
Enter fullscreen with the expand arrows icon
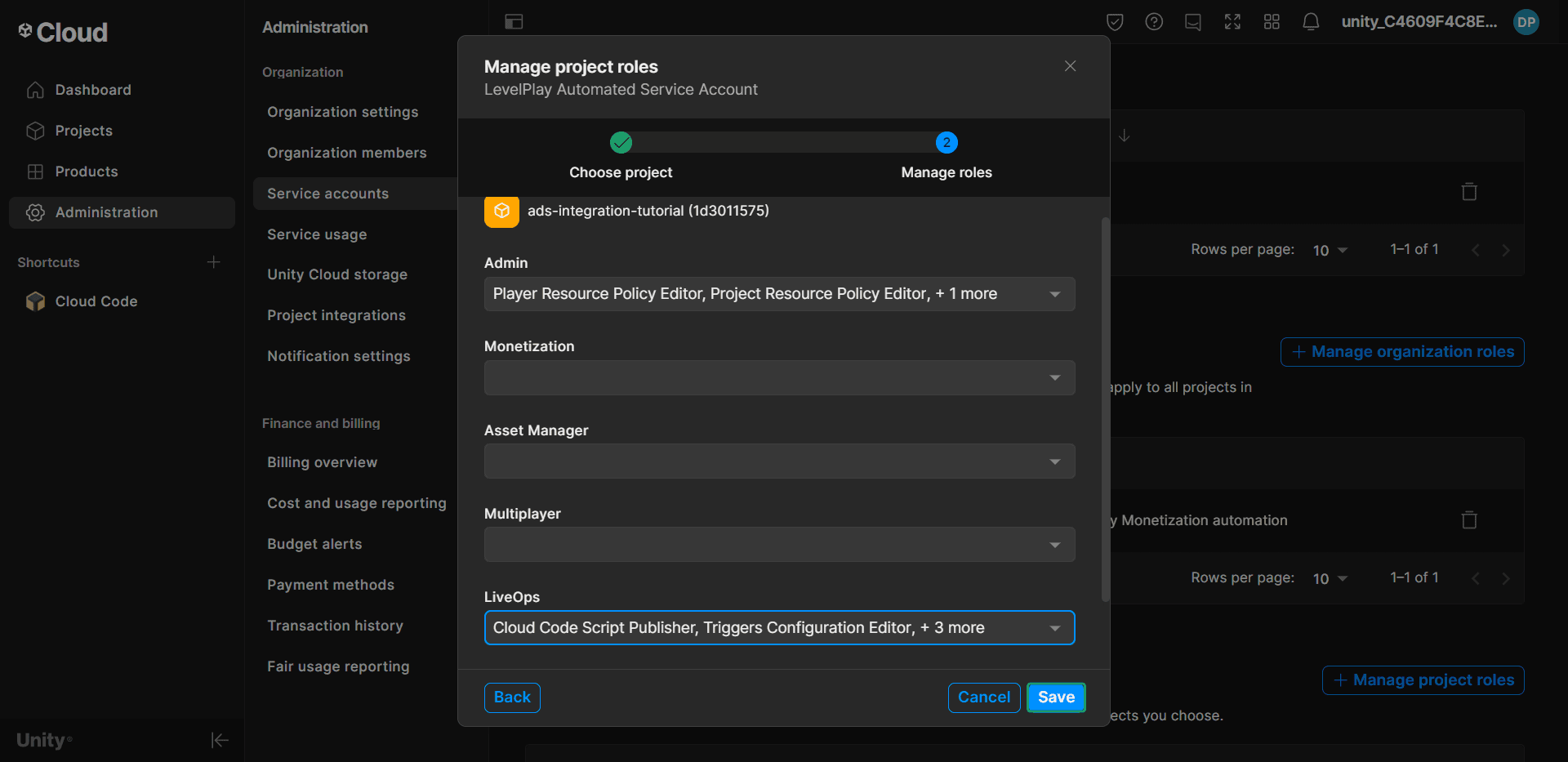tap(1232, 22)
